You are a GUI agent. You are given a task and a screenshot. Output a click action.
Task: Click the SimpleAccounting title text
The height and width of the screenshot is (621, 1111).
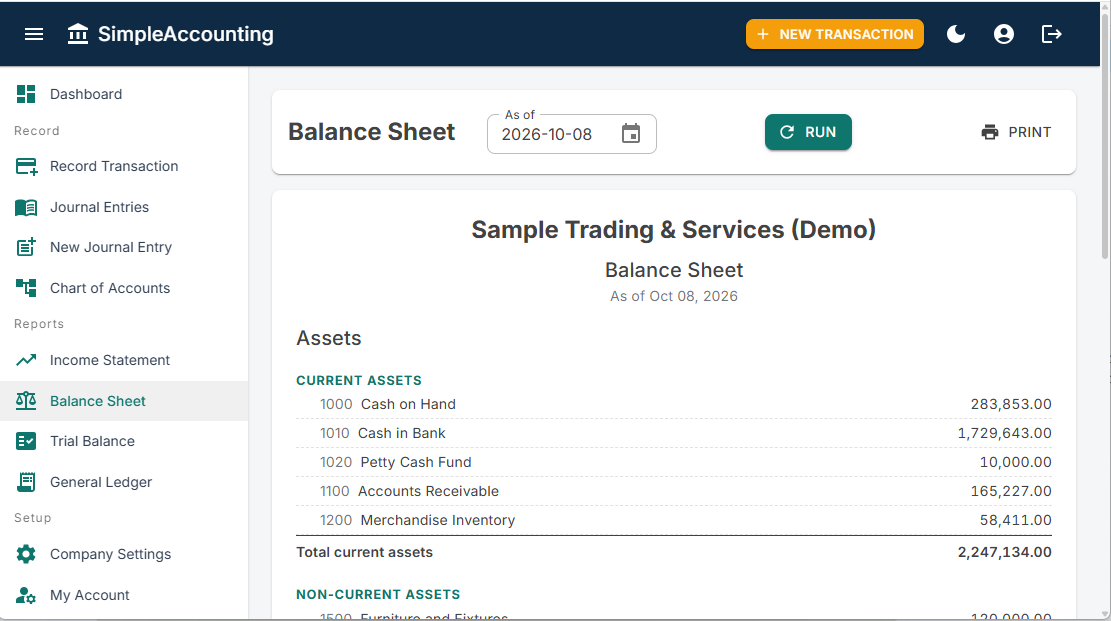coord(186,34)
